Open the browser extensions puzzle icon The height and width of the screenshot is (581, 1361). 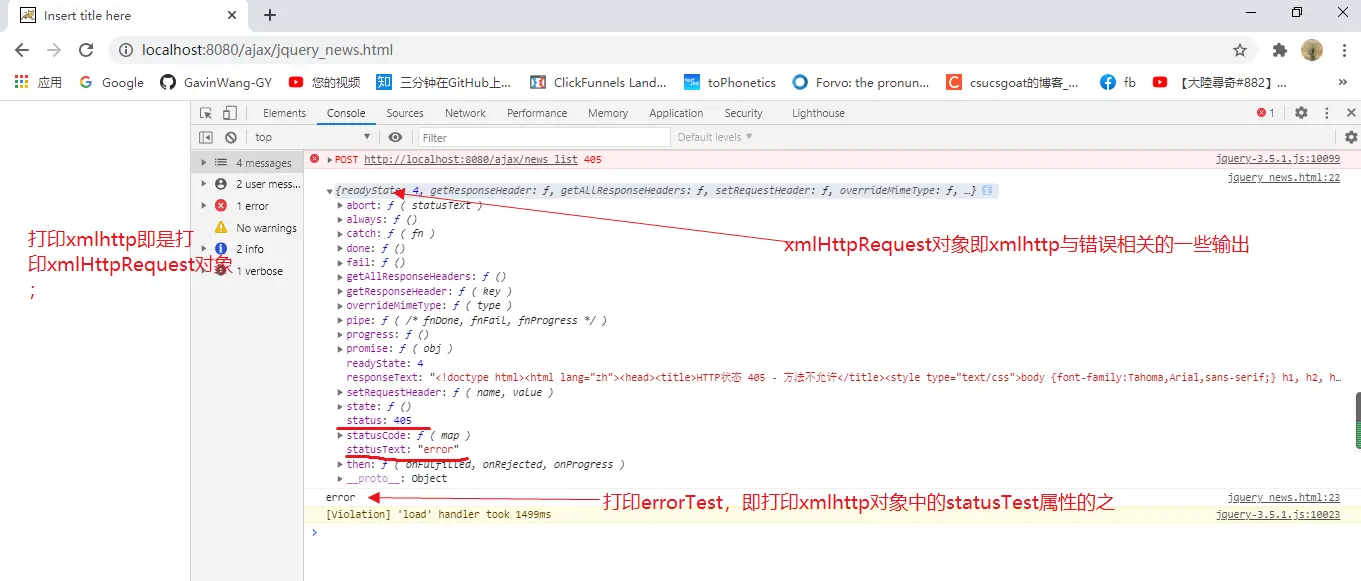[x=1279, y=50]
